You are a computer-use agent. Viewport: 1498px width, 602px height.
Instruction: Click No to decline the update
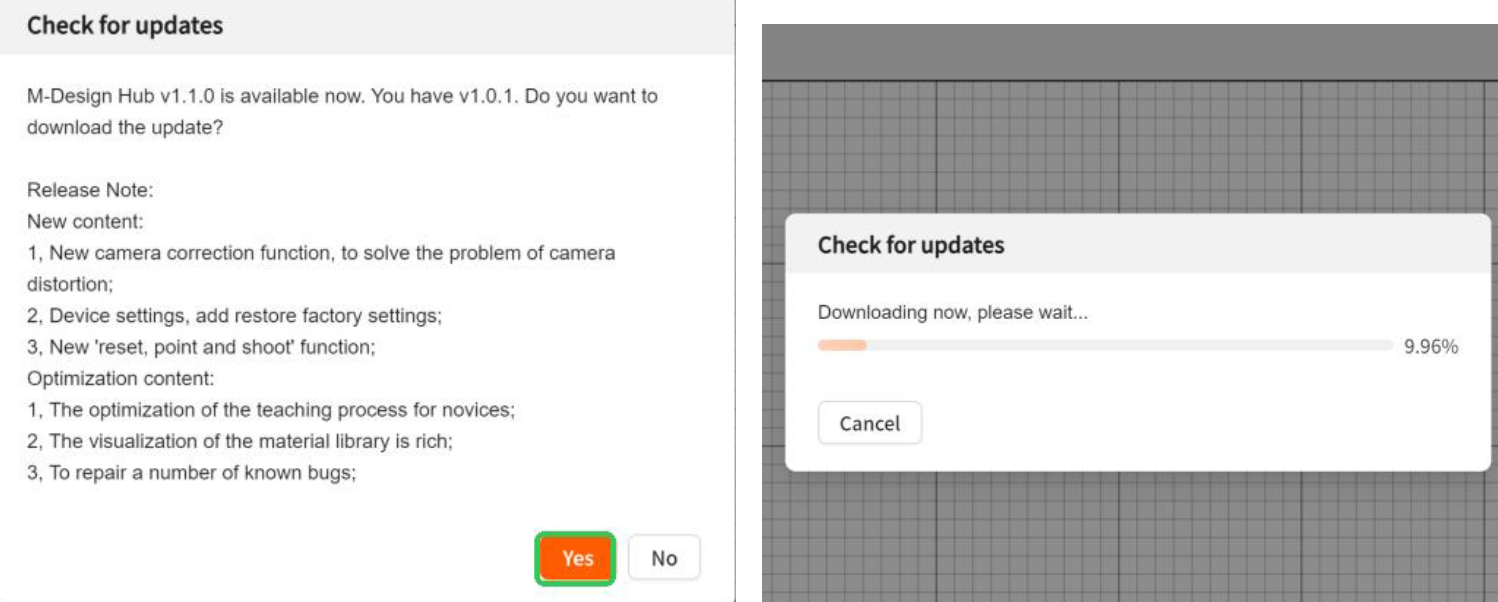tap(664, 558)
